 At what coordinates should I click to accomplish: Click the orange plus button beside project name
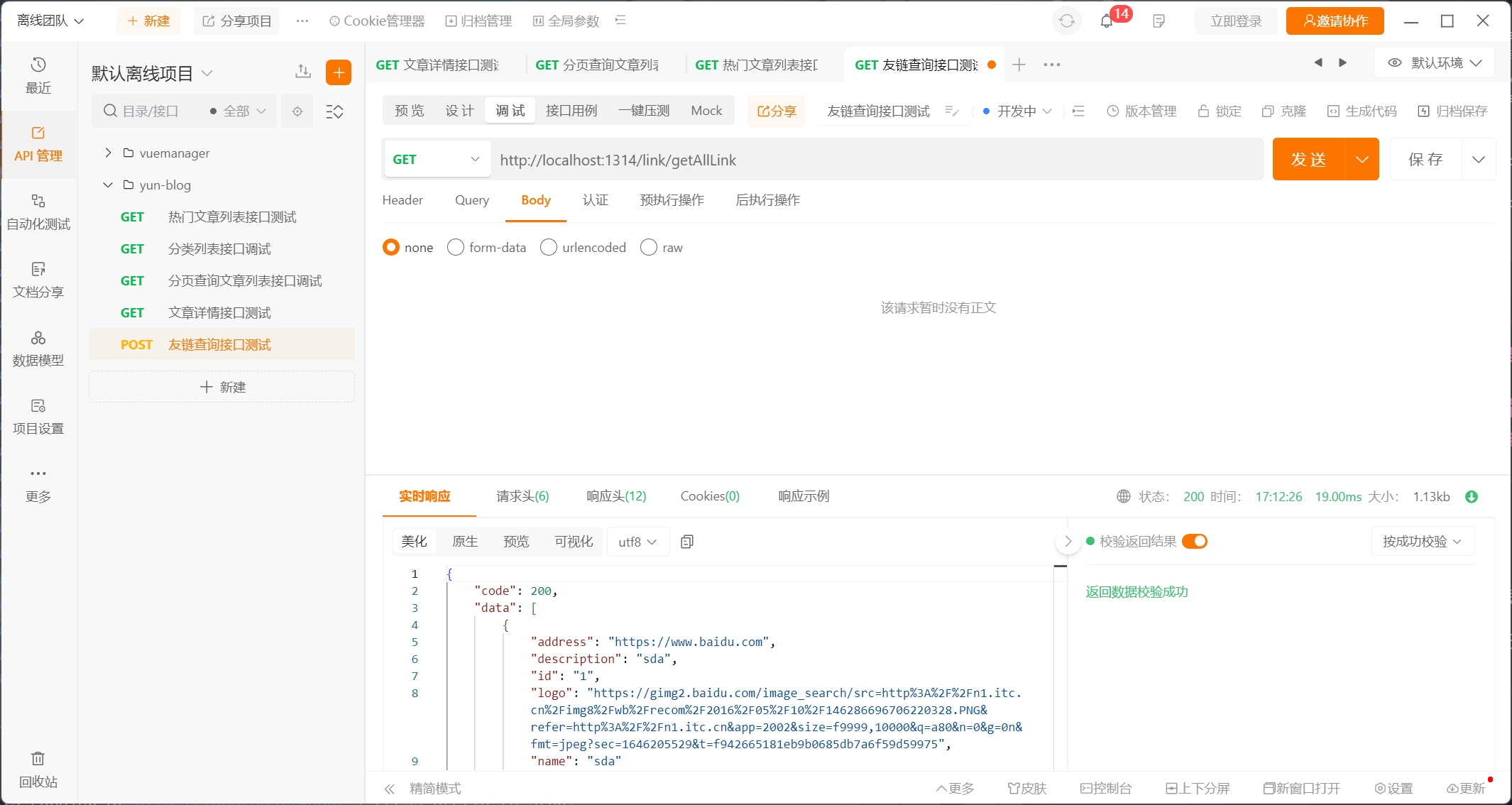339,72
